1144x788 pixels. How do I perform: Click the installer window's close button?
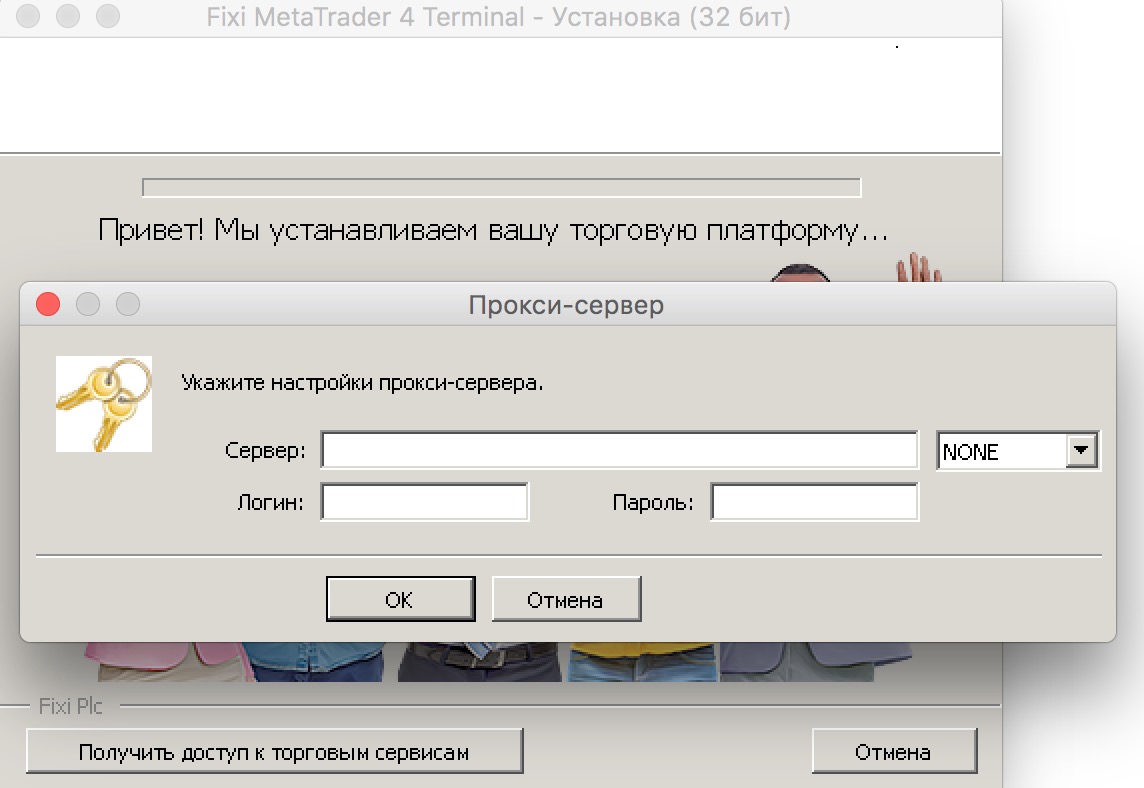pyautogui.click(x=28, y=16)
